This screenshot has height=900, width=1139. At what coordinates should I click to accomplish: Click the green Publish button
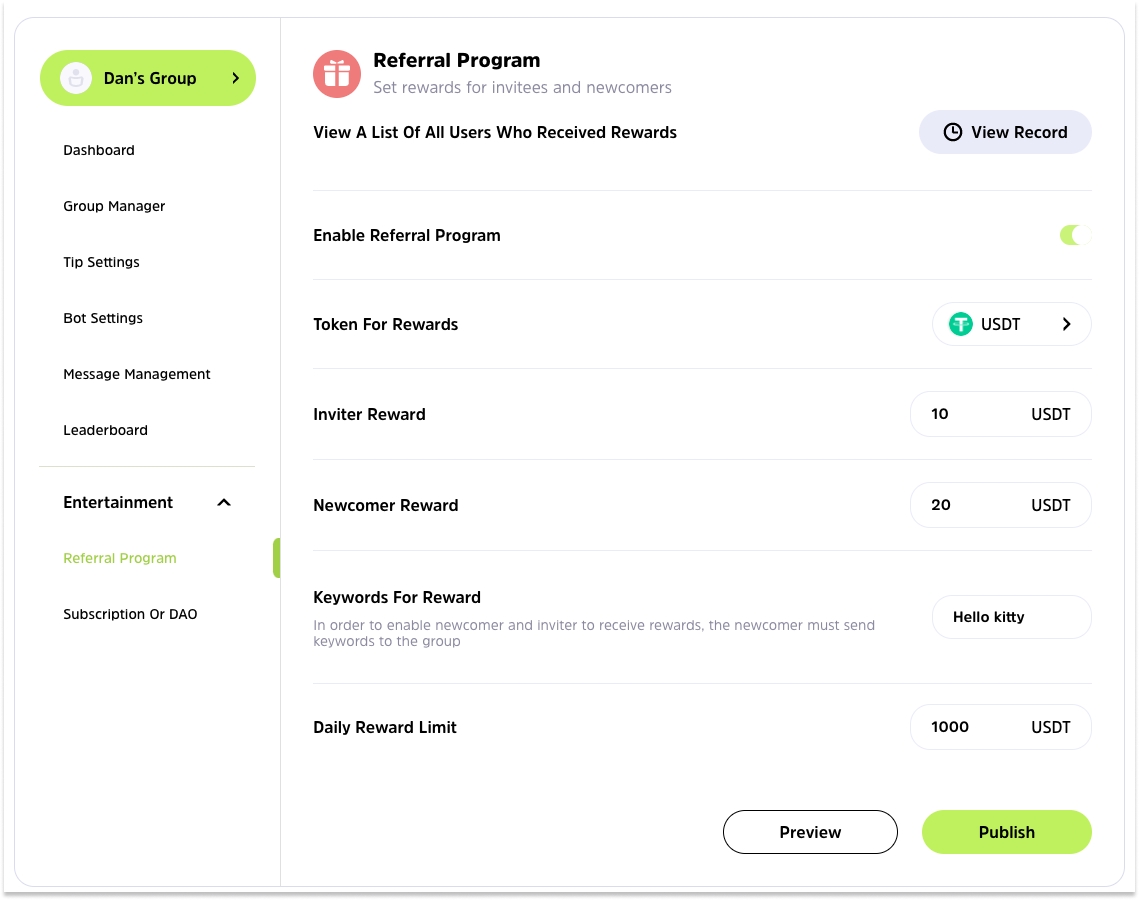[x=1007, y=832]
